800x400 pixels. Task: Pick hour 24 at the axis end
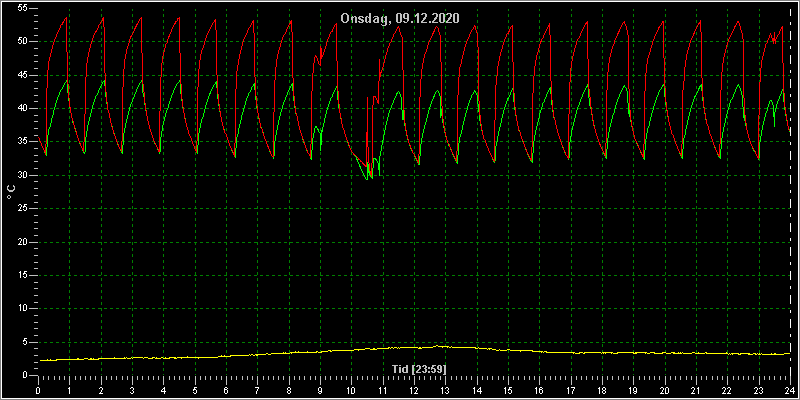click(x=790, y=390)
